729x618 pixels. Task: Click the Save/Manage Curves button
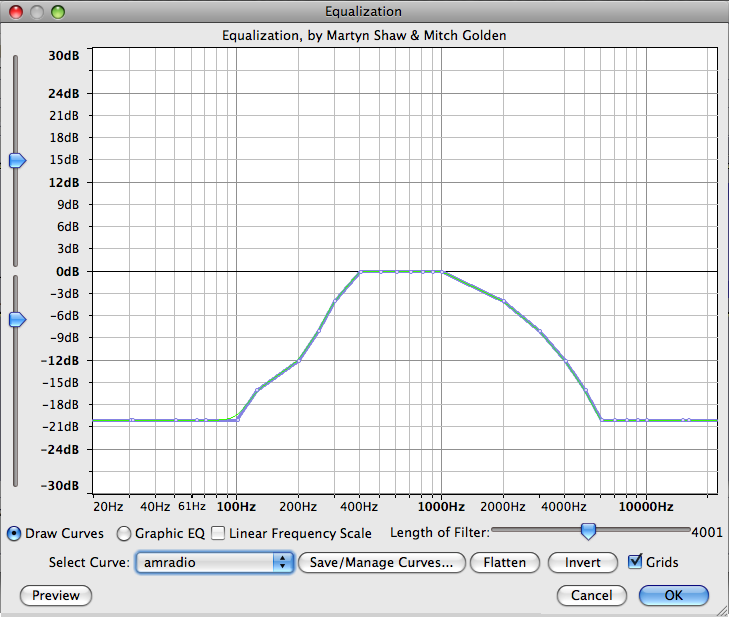coord(380,563)
